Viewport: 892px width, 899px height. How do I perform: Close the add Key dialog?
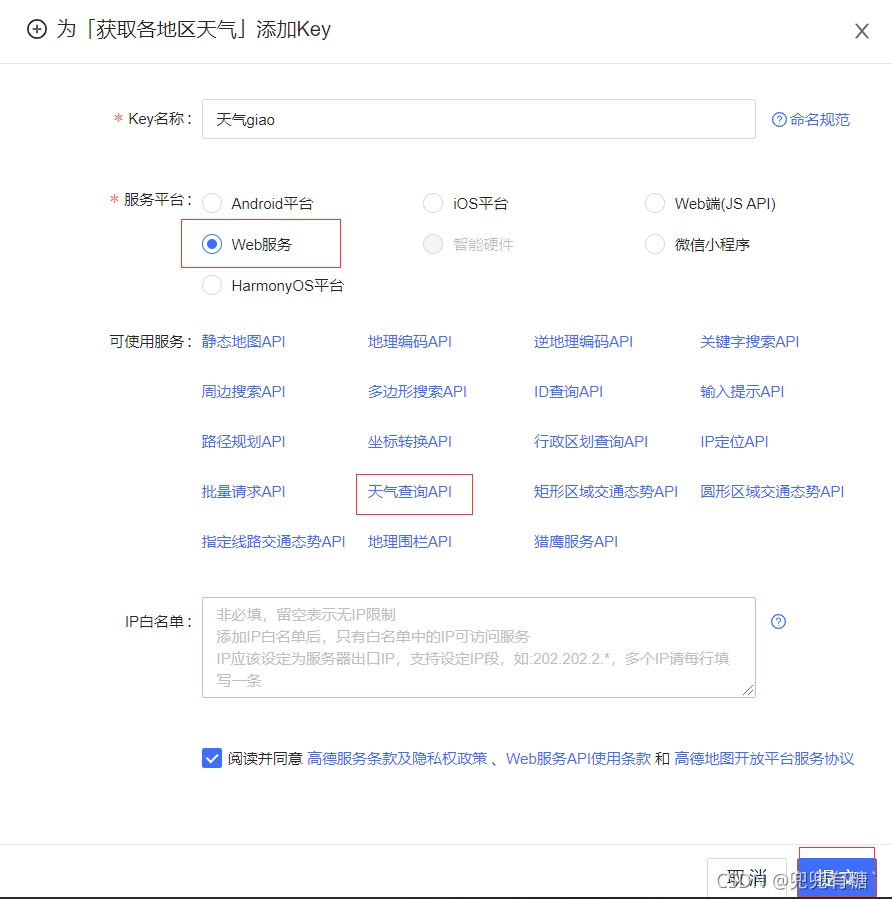pyautogui.click(x=862, y=31)
